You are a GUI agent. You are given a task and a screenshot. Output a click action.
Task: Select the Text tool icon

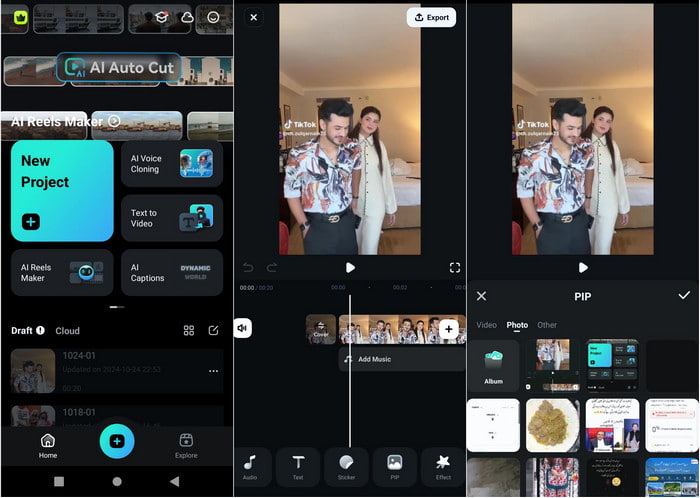tap(298, 466)
